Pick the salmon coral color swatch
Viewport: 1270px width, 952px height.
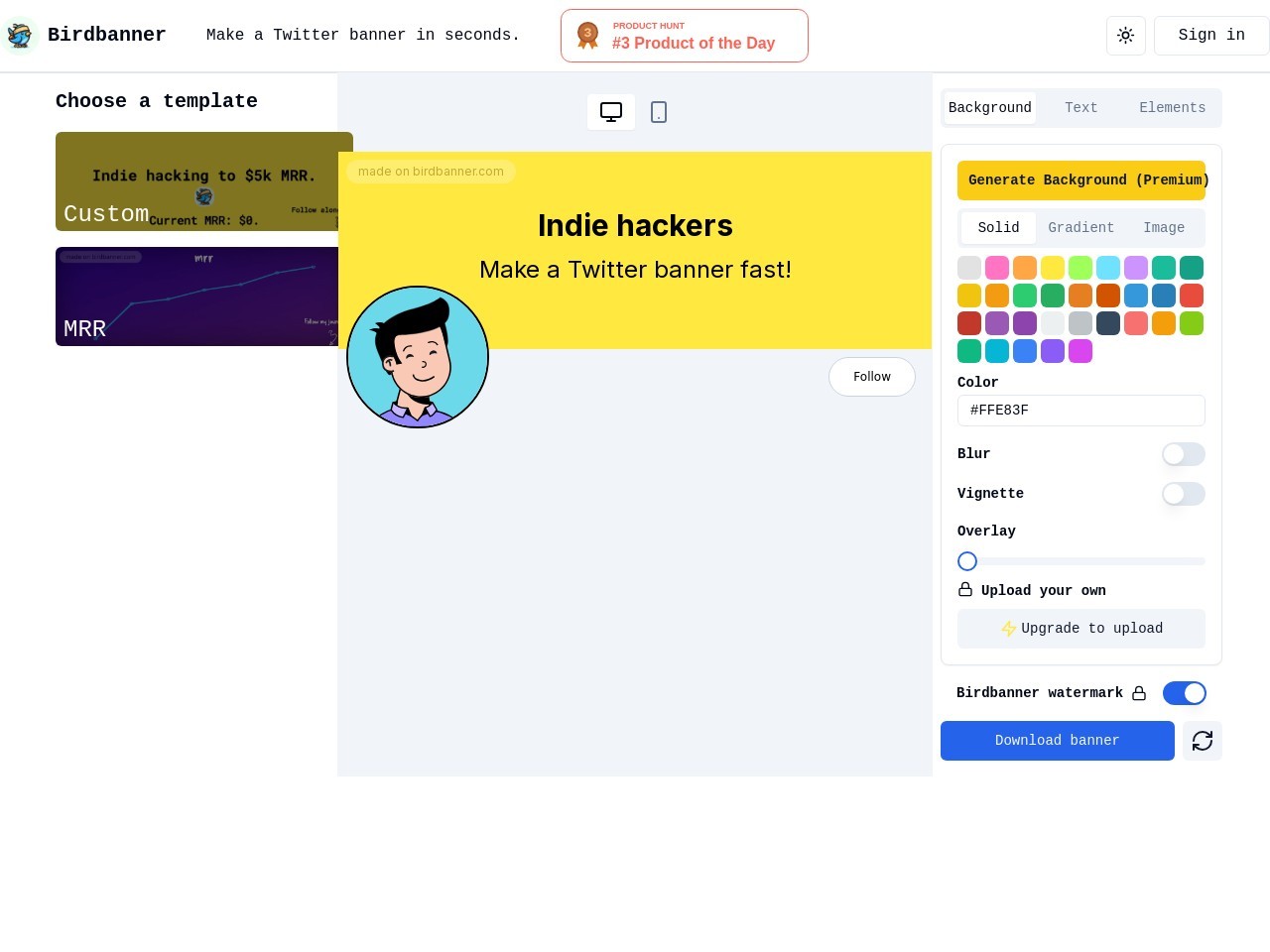(x=1136, y=323)
